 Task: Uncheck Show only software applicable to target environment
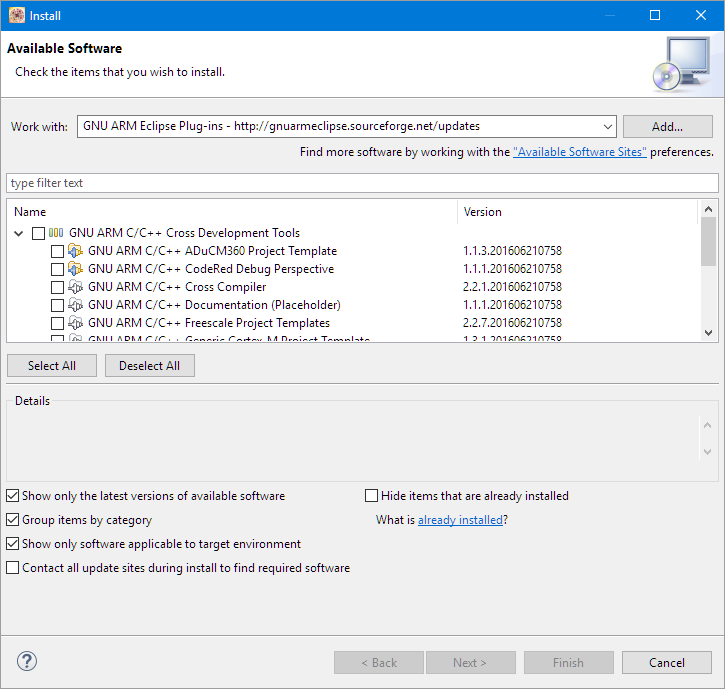pos(13,544)
